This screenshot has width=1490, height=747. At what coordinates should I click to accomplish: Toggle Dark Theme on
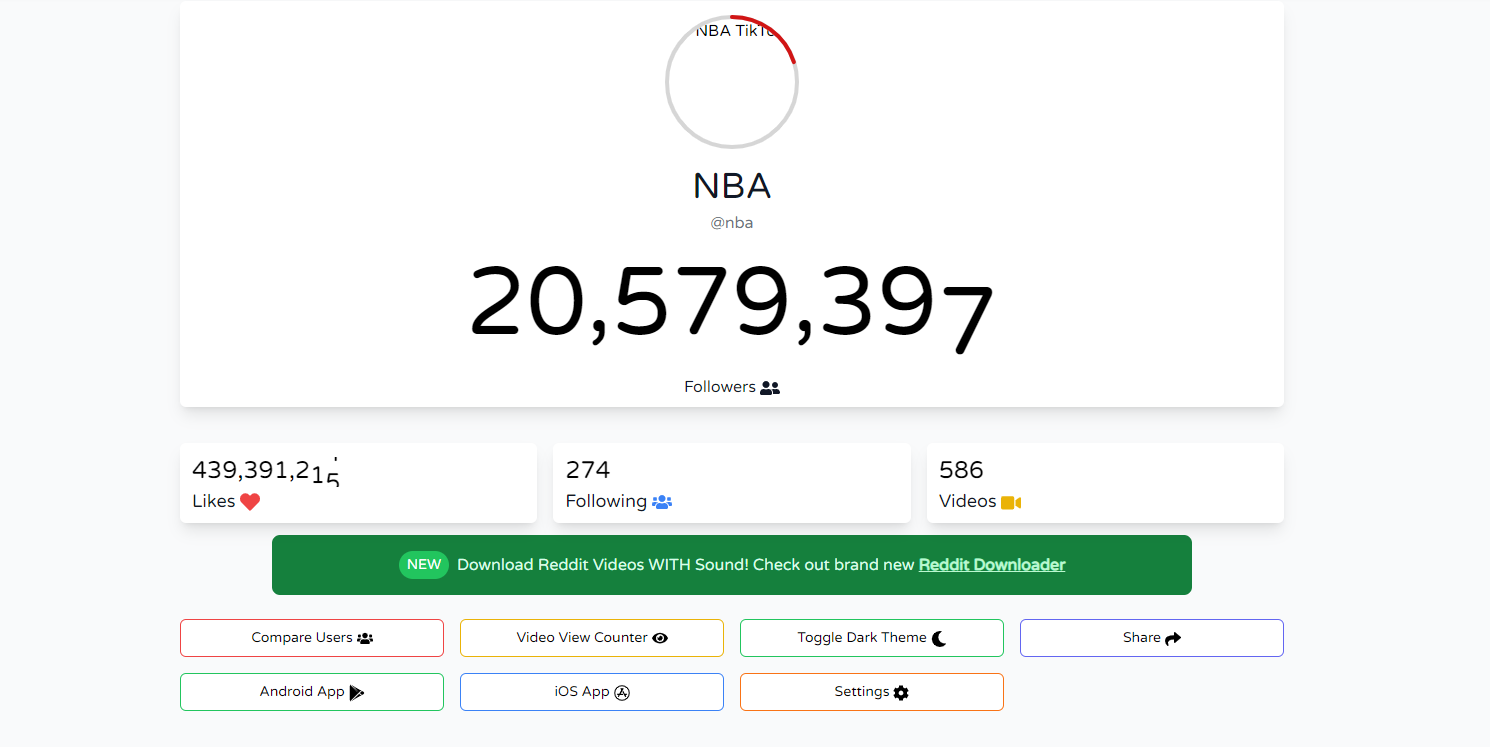pyautogui.click(x=871, y=638)
